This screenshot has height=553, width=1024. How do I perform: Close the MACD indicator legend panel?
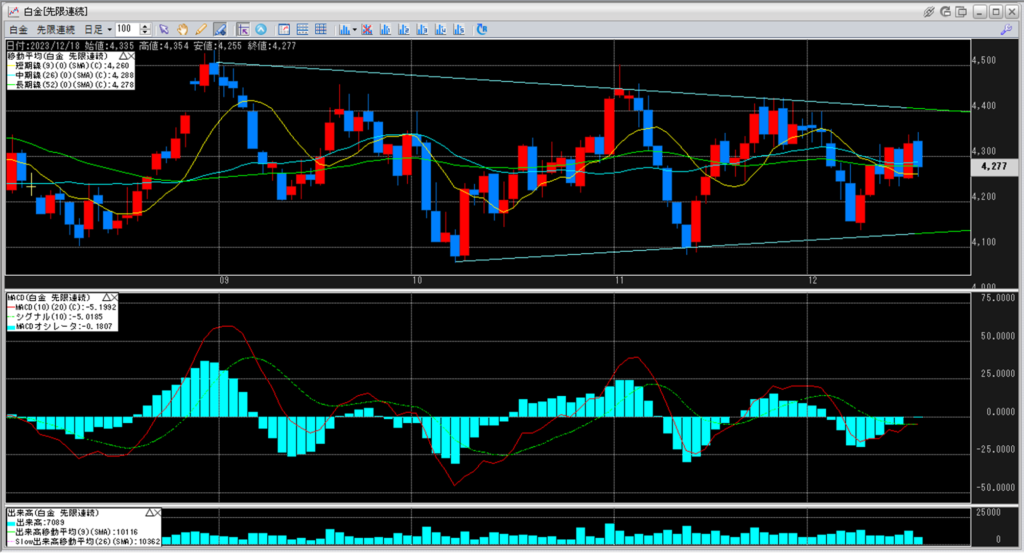coord(114,298)
